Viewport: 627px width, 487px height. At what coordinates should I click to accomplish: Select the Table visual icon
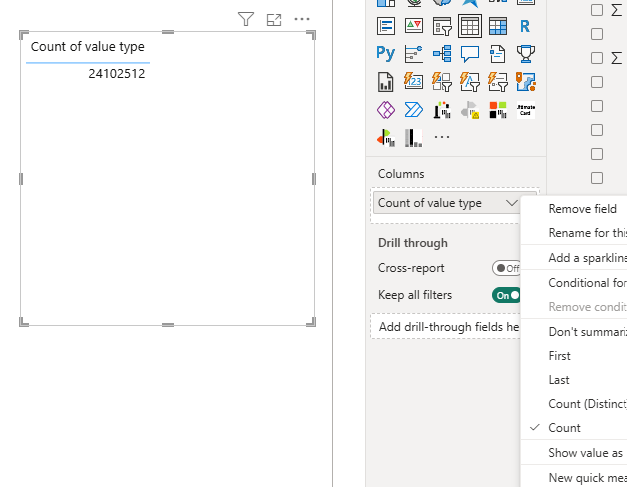469,26
